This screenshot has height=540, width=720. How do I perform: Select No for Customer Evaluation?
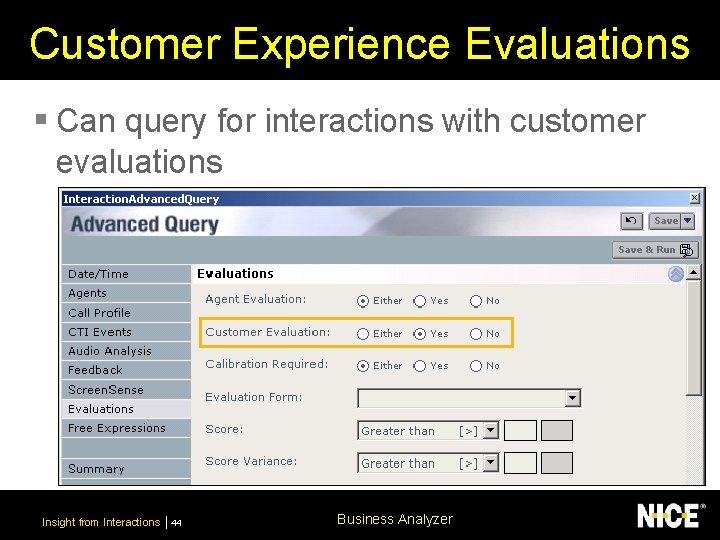pyautogui.click(x=476, y=334)
